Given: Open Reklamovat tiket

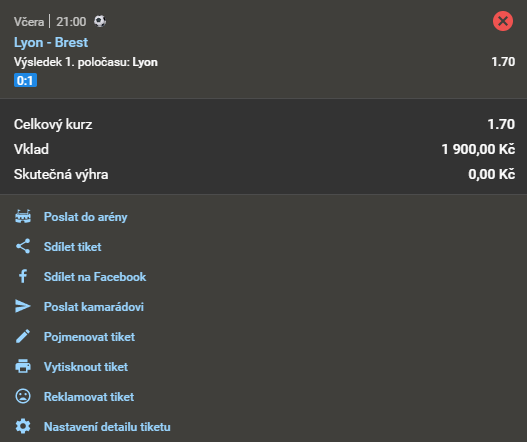Looking at the screenshot, I should click(x=89, y=397).
